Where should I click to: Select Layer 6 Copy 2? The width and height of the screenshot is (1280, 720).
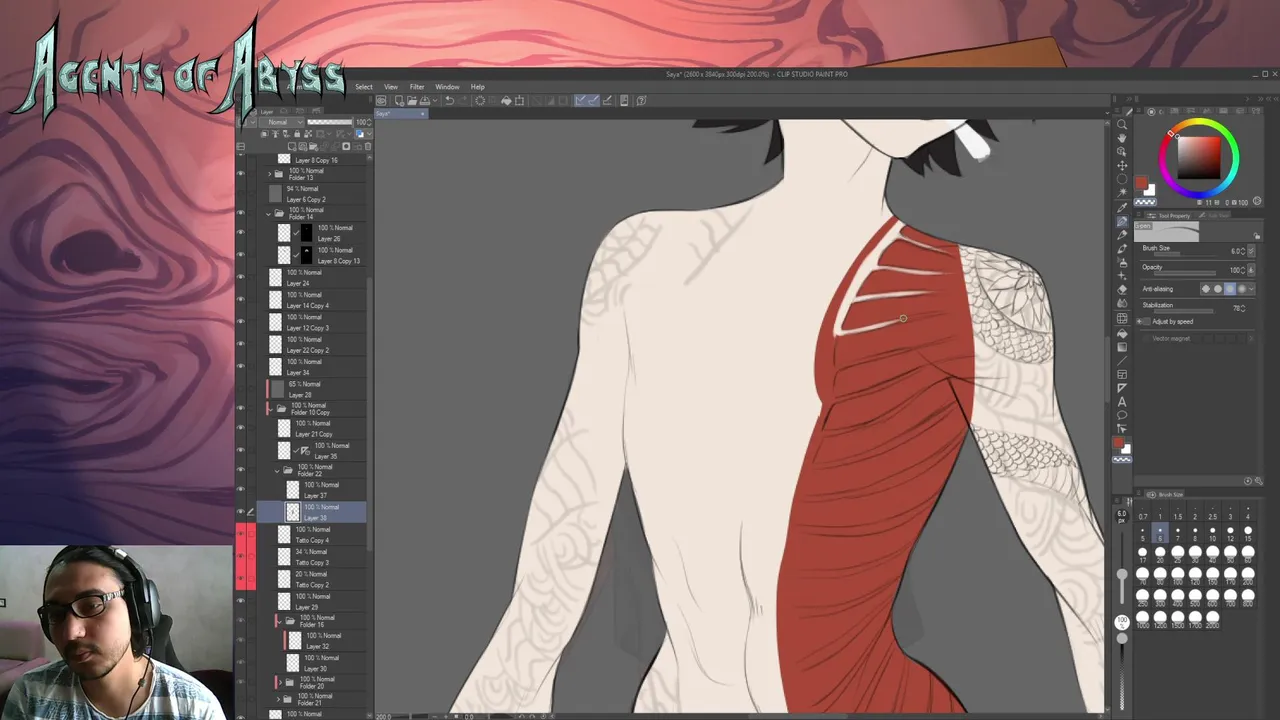pyautogui.click(x=311, y=194)
